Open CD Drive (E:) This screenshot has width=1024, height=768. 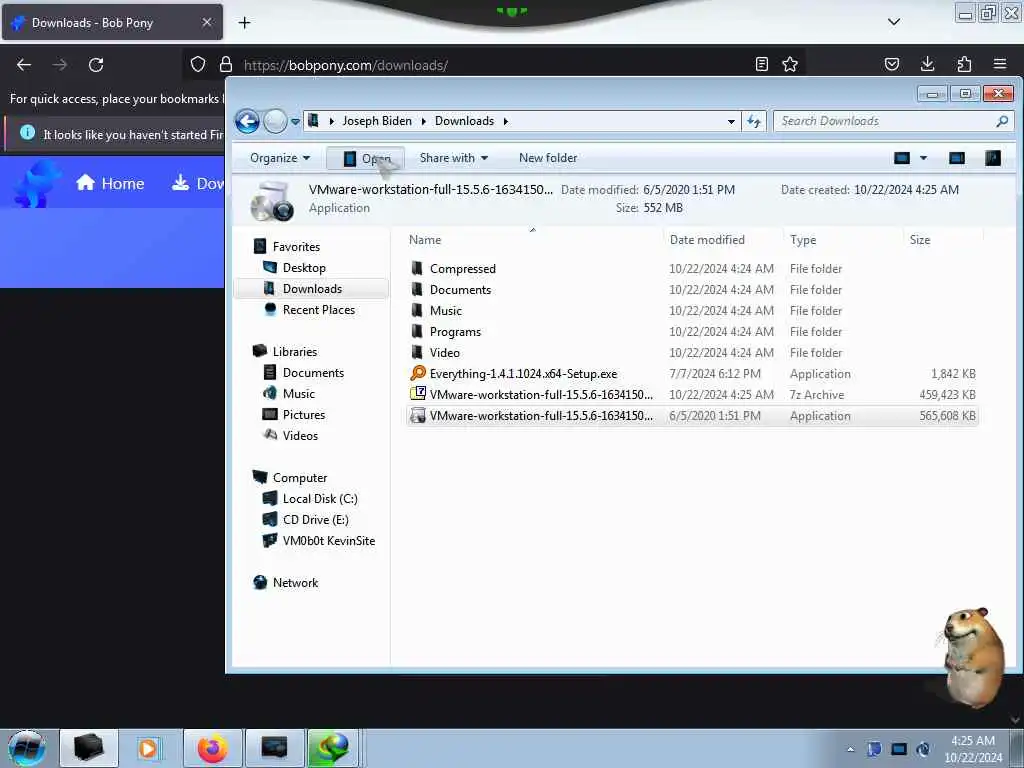coord(315,519)
